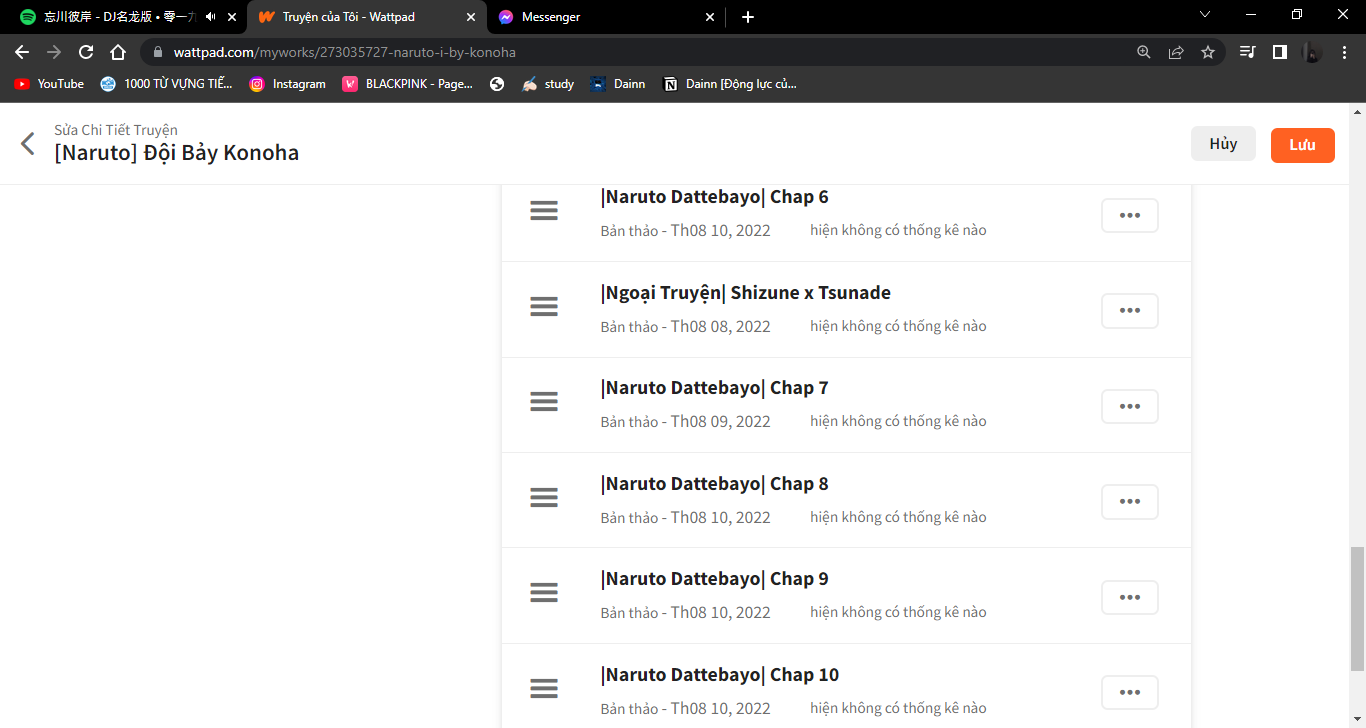Click reorder handle of Naruto Dattebayo Chap 9
This screenshot has width=1366, height=728.
[x=544, y=593]
